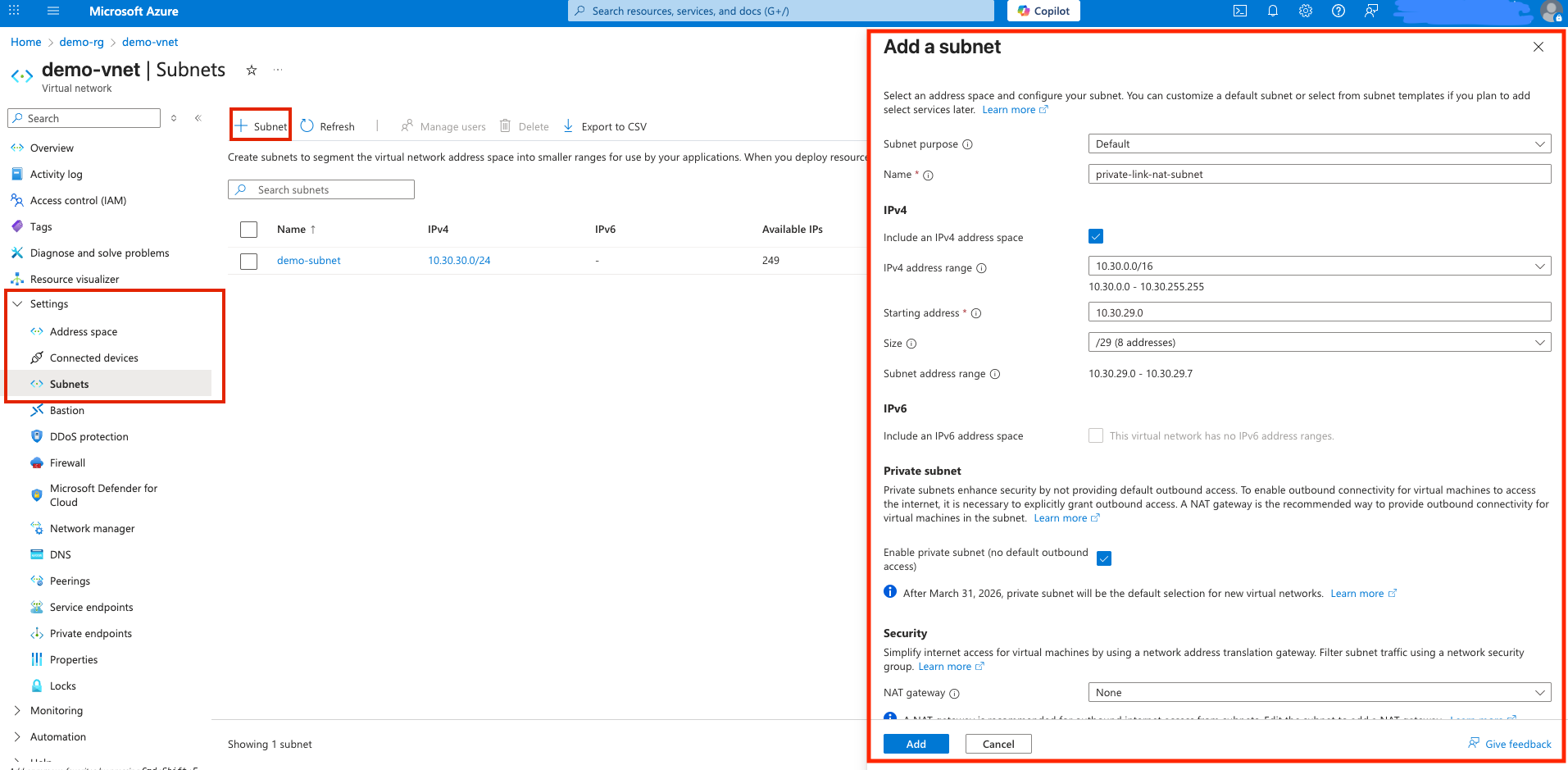Open Copilot from the top bar
1568x770 pixels.
tap(1043, 11)
